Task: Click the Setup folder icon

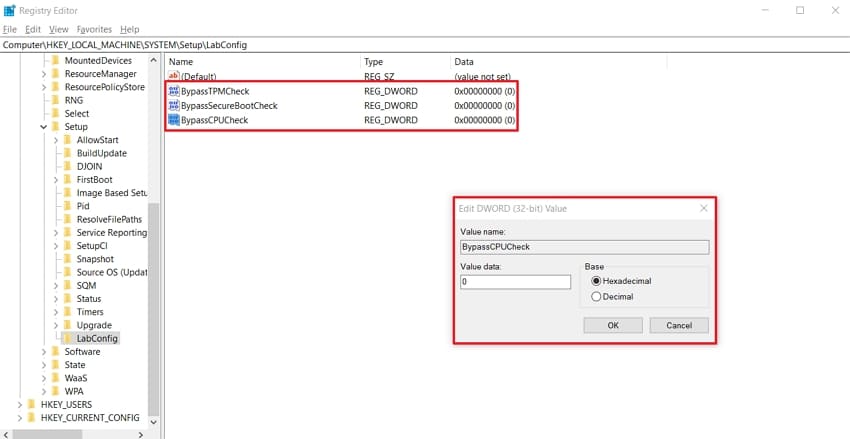Action: (x=55, y=127)
